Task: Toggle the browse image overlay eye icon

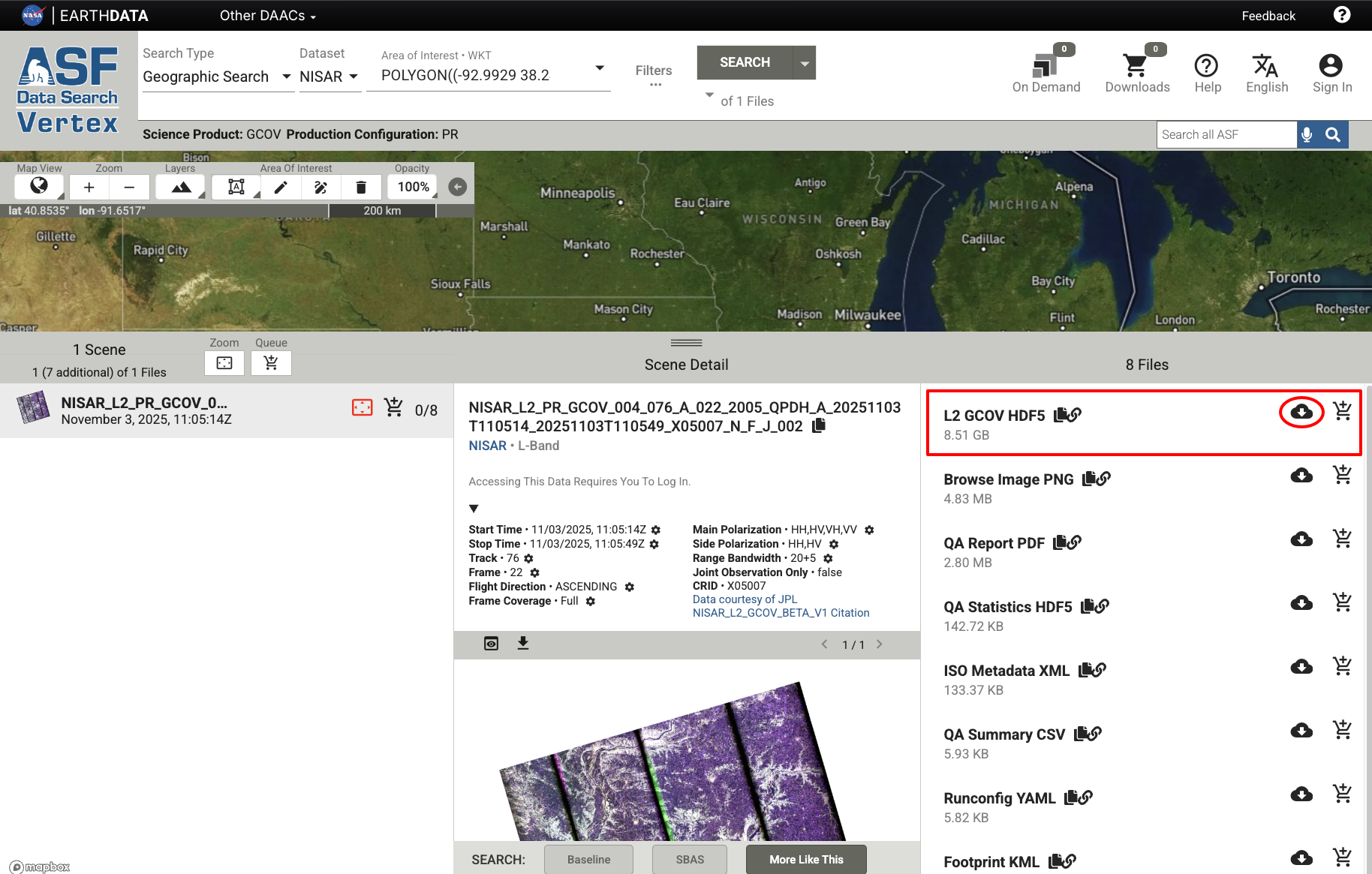Action: click(x=491, y=644)
